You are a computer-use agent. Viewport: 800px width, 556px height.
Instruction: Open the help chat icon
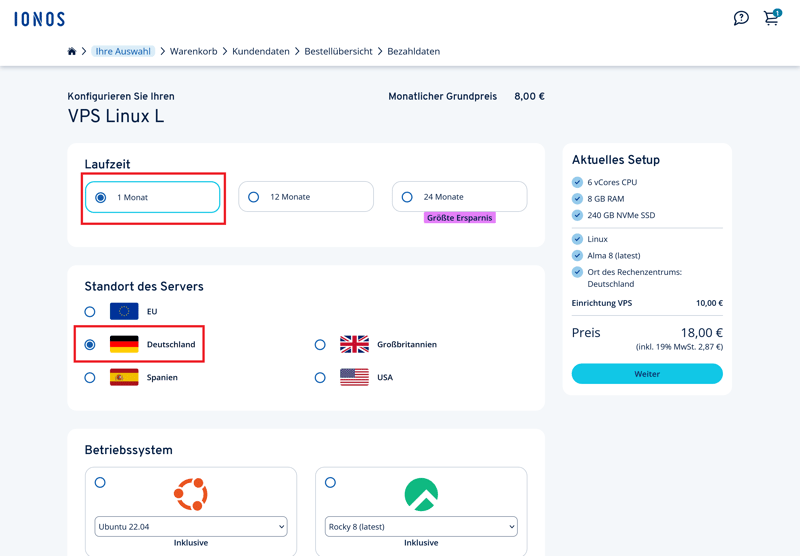point(741,18)
